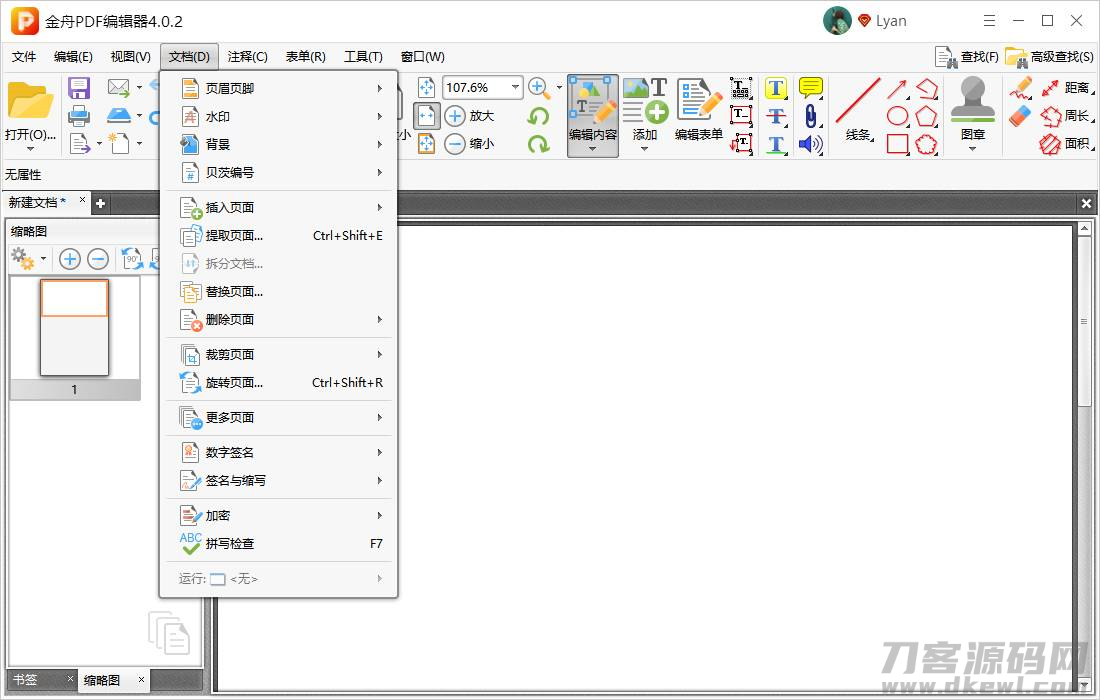The width and height of the screenshot is (1100, 700).
Task: Open the 注释(C) menu
Action: click(x=248, y=57)
